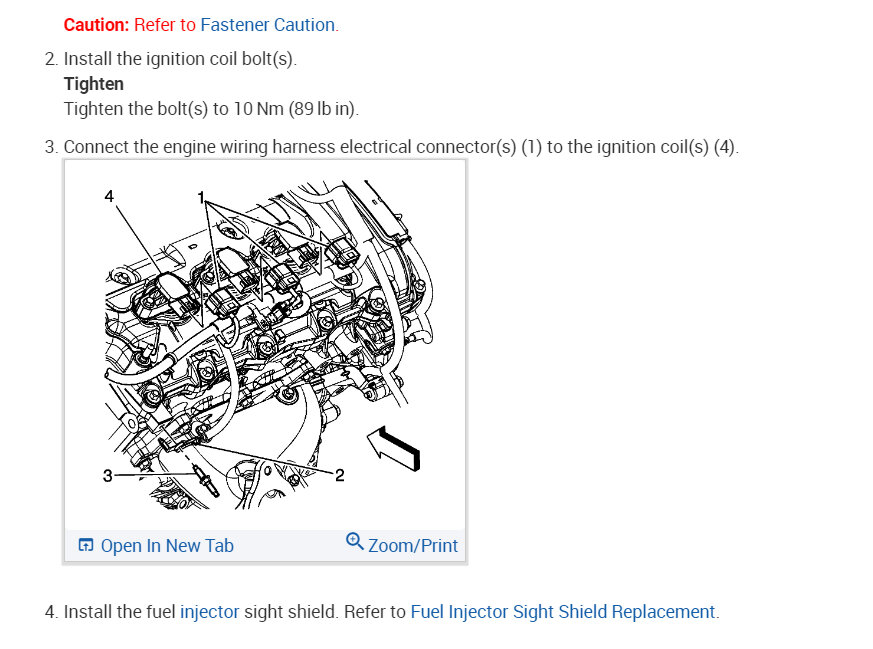Click the step 3 connector instruction text

(401, 147)
